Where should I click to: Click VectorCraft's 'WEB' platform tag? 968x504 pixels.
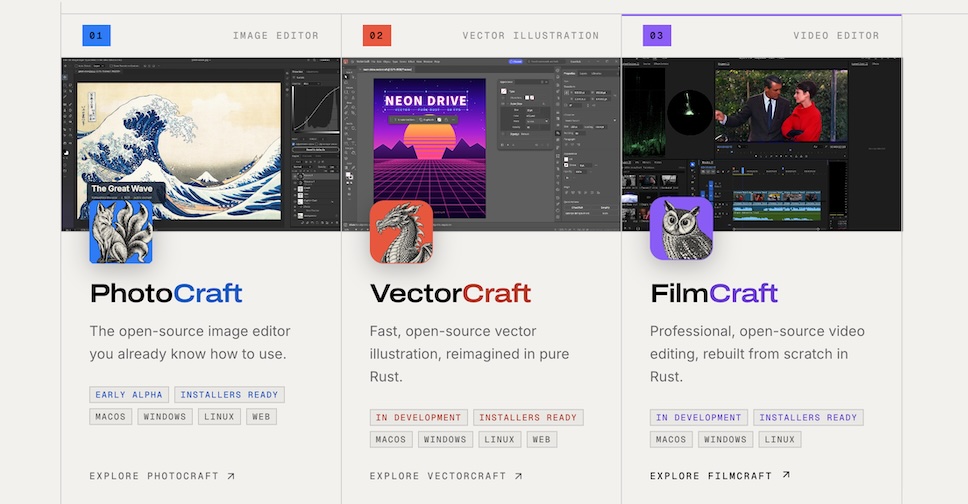click(541, 440)
